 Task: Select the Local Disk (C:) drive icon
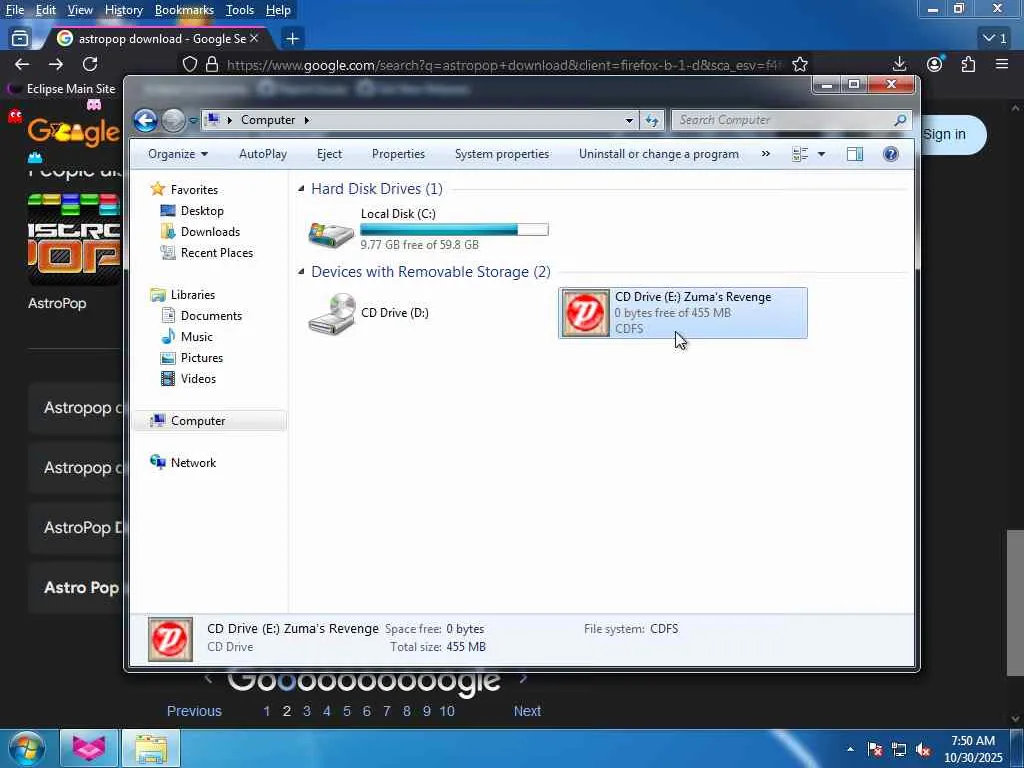[331, 234]
